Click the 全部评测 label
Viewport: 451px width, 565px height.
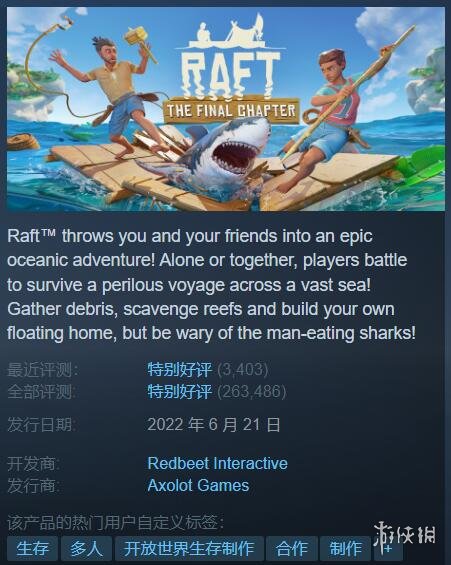[42, 392]
